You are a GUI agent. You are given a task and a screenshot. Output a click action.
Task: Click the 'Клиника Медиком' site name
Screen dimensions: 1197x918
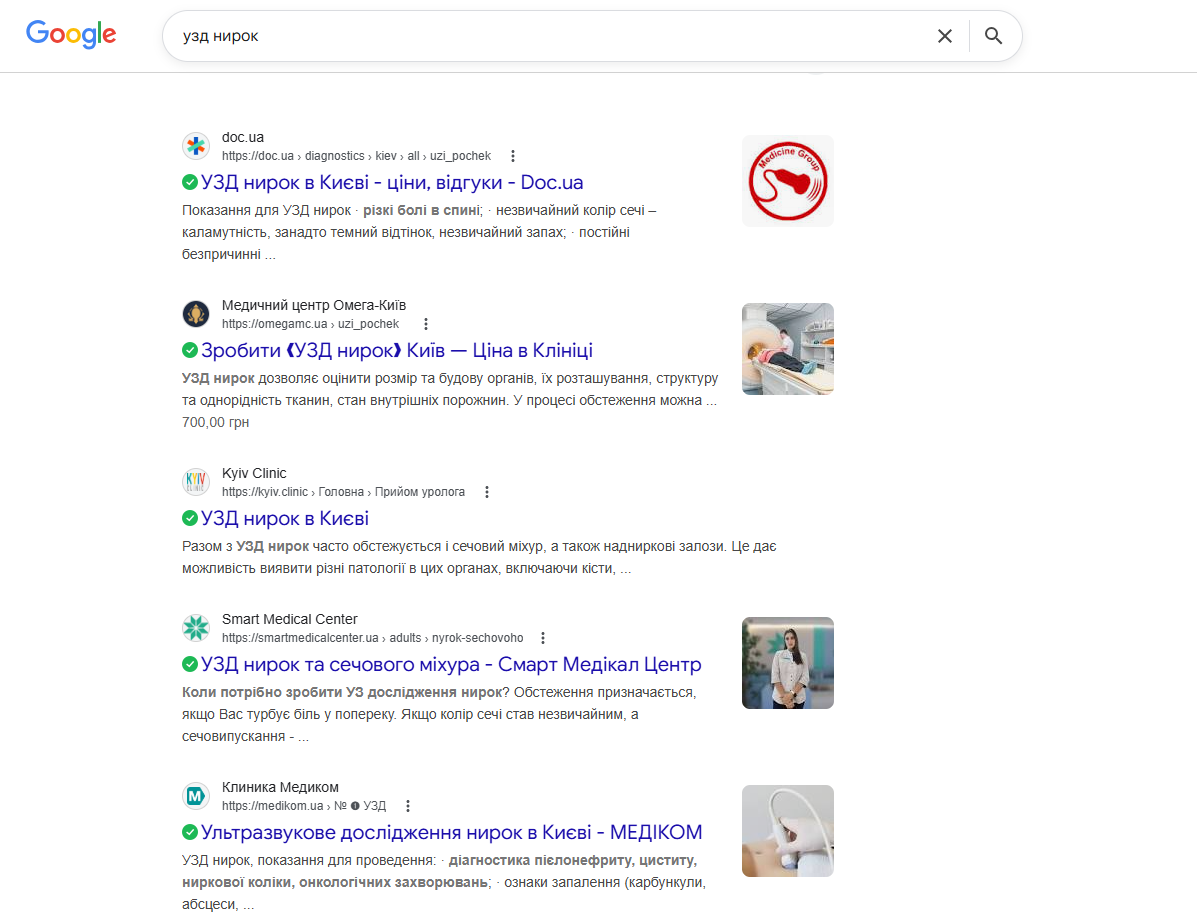click(280, 787)
